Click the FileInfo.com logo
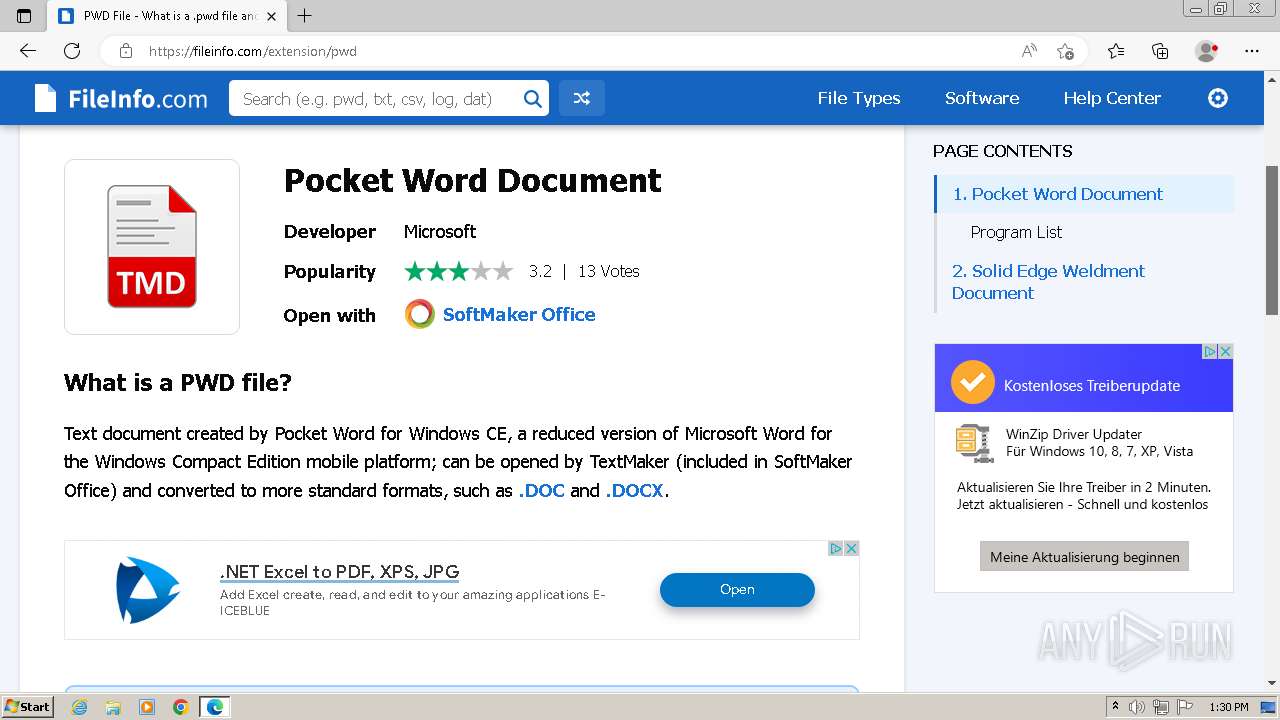The width and height of the screenshot is (1280, 720). [x=121, y=98]
